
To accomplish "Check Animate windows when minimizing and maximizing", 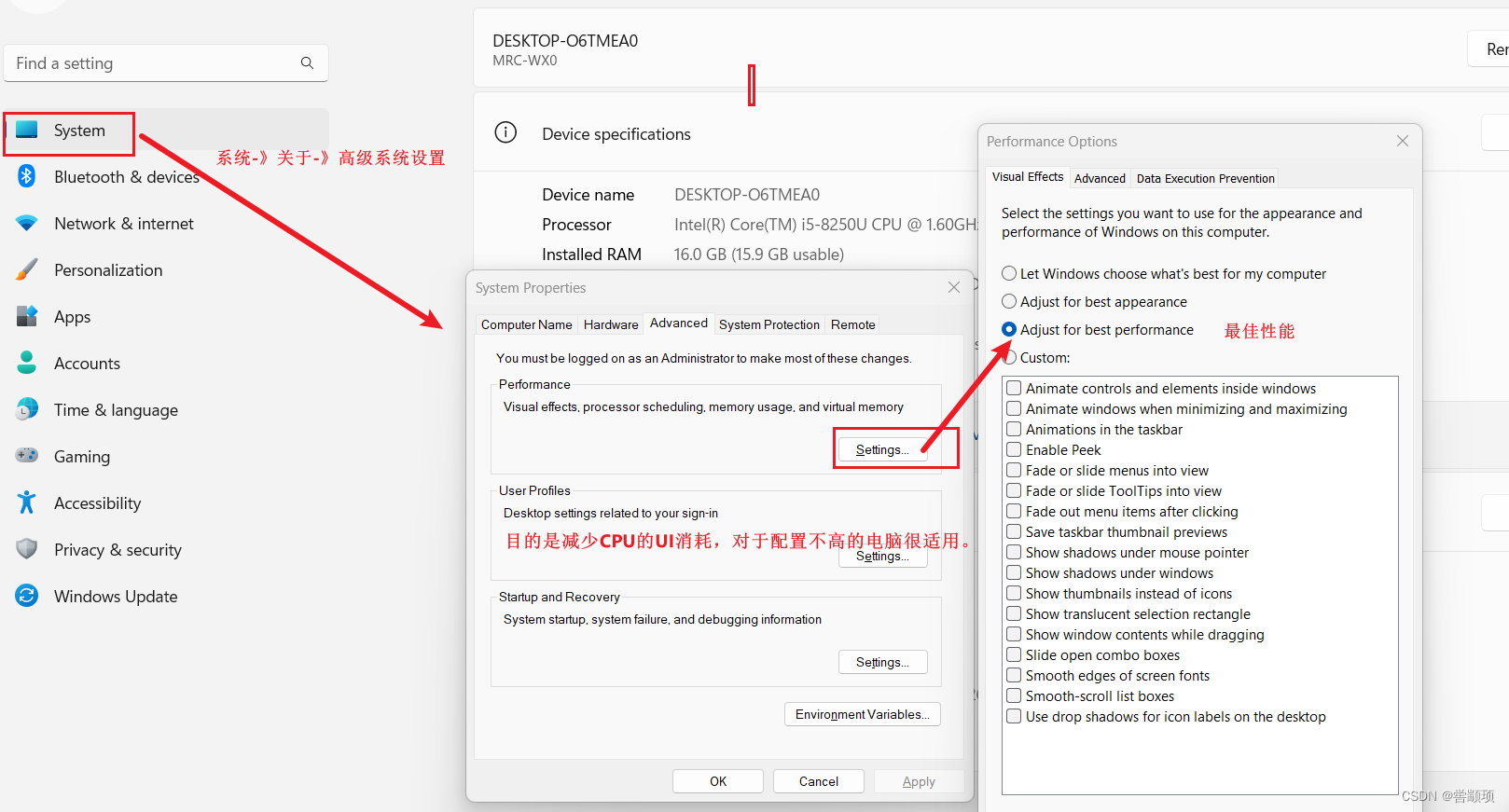I will pyautogui.click(x=1014, y=408).
